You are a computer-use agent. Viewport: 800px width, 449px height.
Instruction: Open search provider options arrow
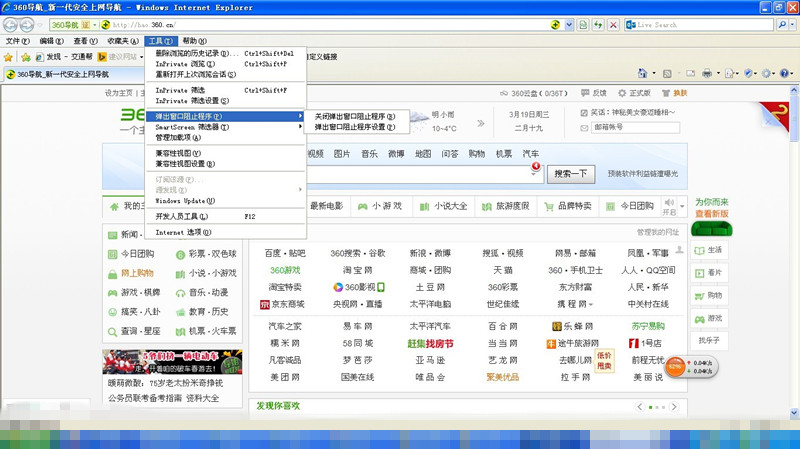point(792,24)
